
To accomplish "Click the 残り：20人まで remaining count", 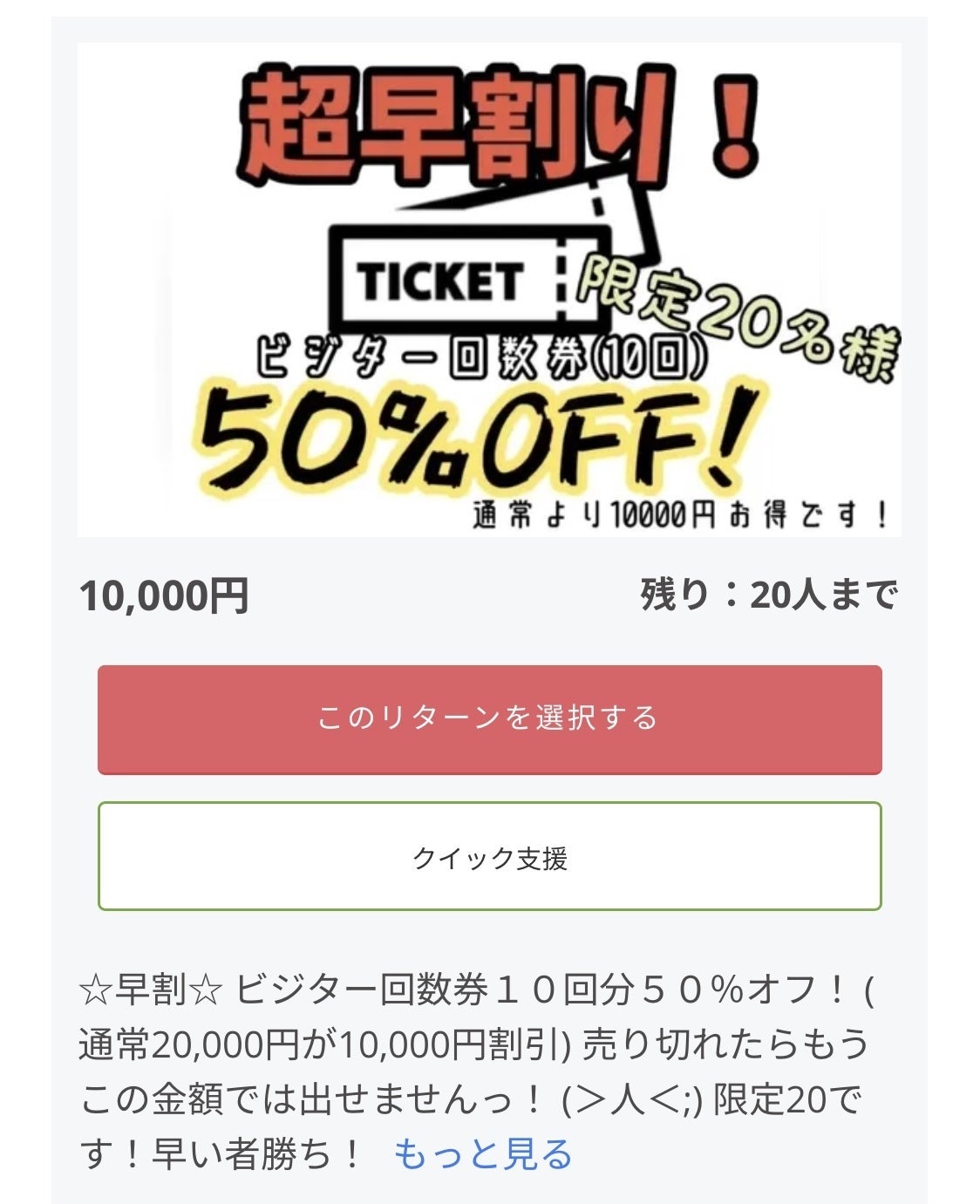I will pyautogui.click(x=768, y=595).
